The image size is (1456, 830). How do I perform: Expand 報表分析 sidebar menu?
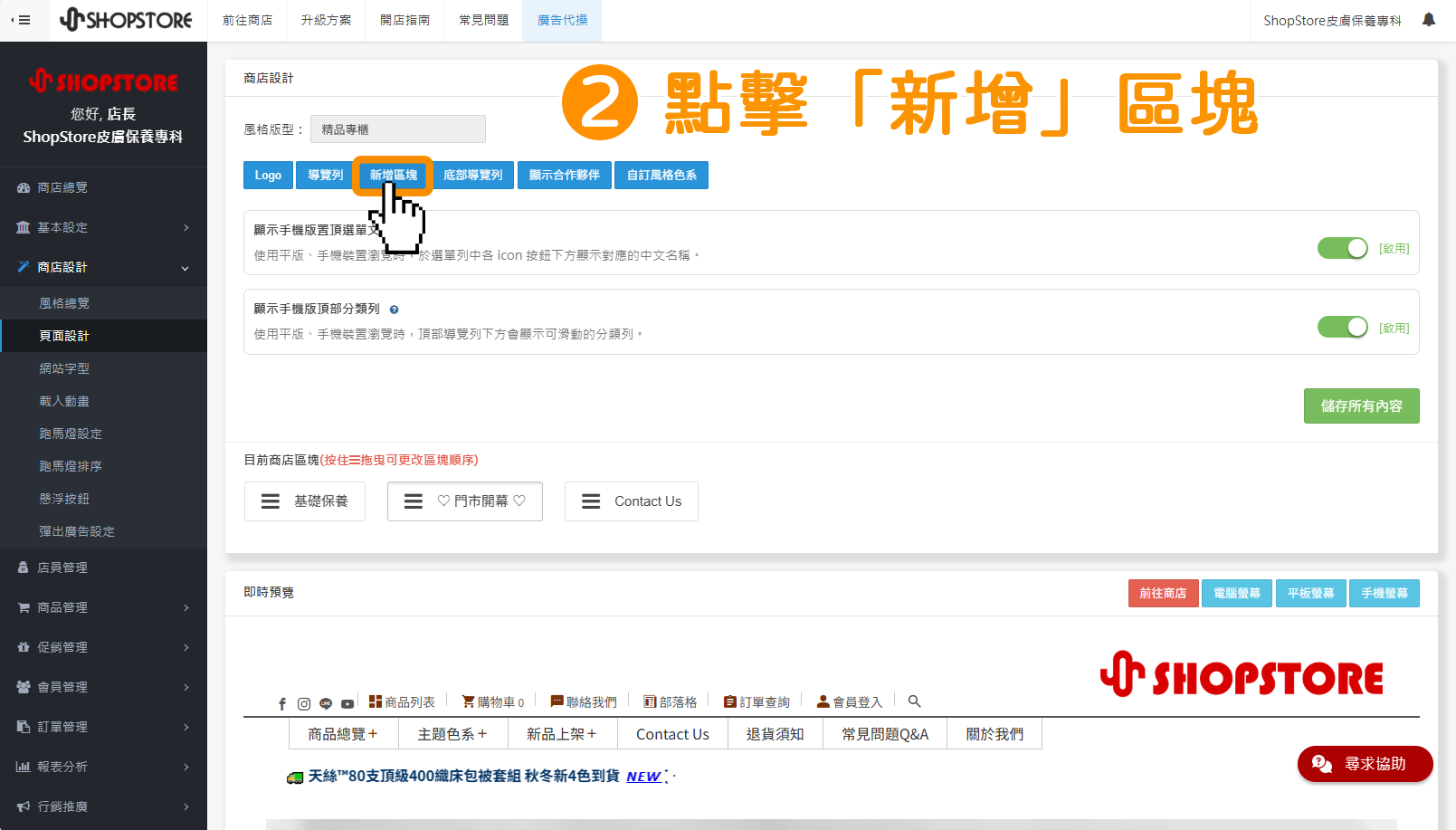click(x=103, y=767)
